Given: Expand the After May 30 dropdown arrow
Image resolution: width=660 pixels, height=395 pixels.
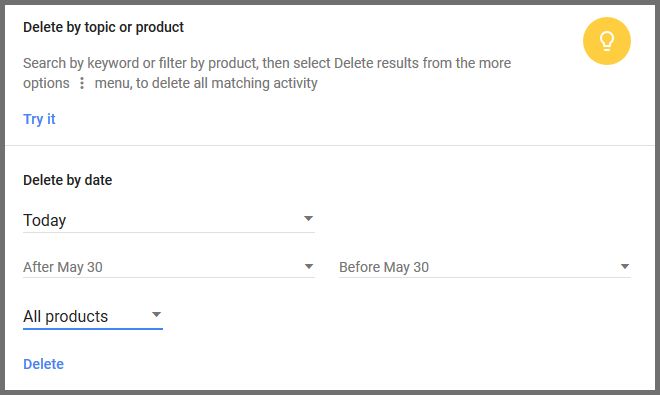Looking at the screenshot, I should pos(309,267).
